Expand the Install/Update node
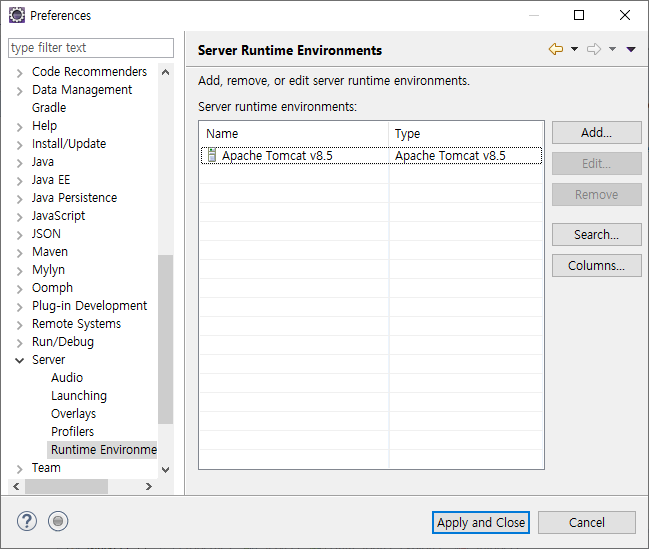The height and width of the screenshot is (549, 649). [19, 145]
